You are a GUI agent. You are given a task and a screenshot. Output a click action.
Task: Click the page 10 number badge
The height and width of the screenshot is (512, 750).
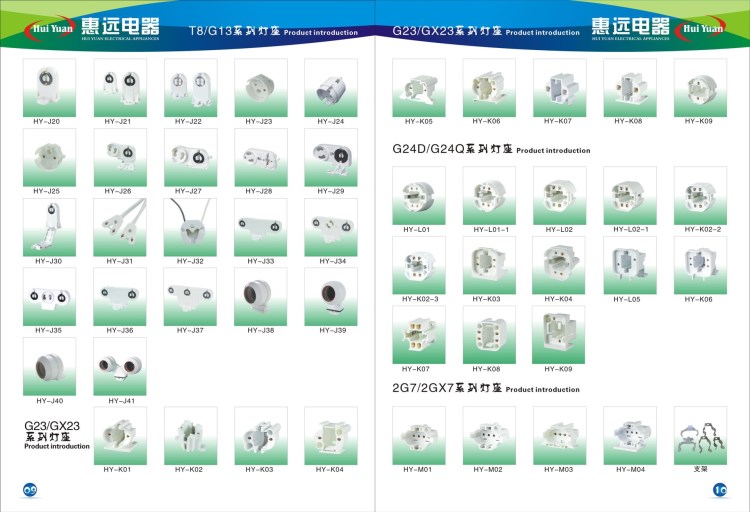click(719, 489)
